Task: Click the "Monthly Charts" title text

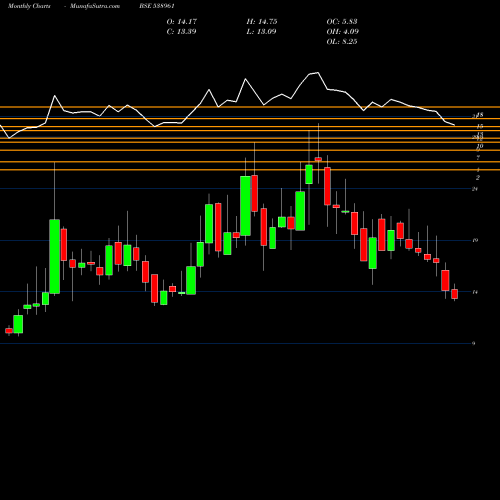Action: click(29, 6)
